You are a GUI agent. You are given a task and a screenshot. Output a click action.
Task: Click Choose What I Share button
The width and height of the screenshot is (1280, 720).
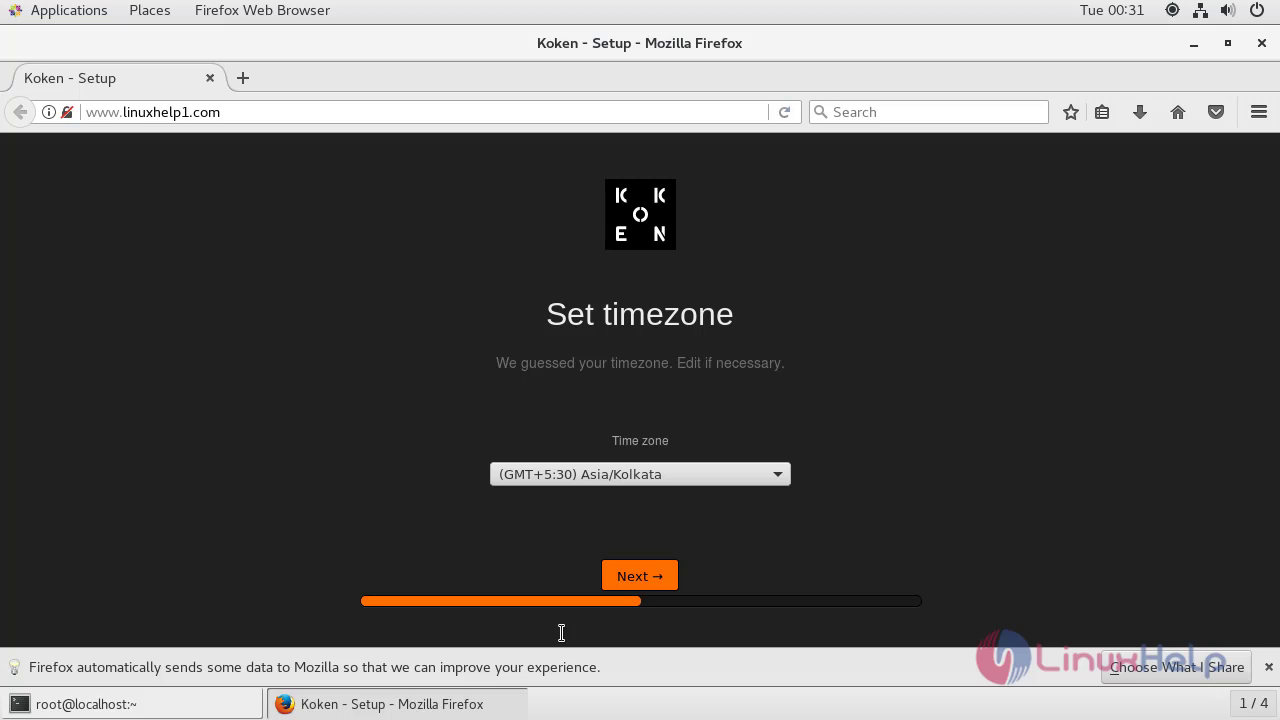coord(1176,667)
